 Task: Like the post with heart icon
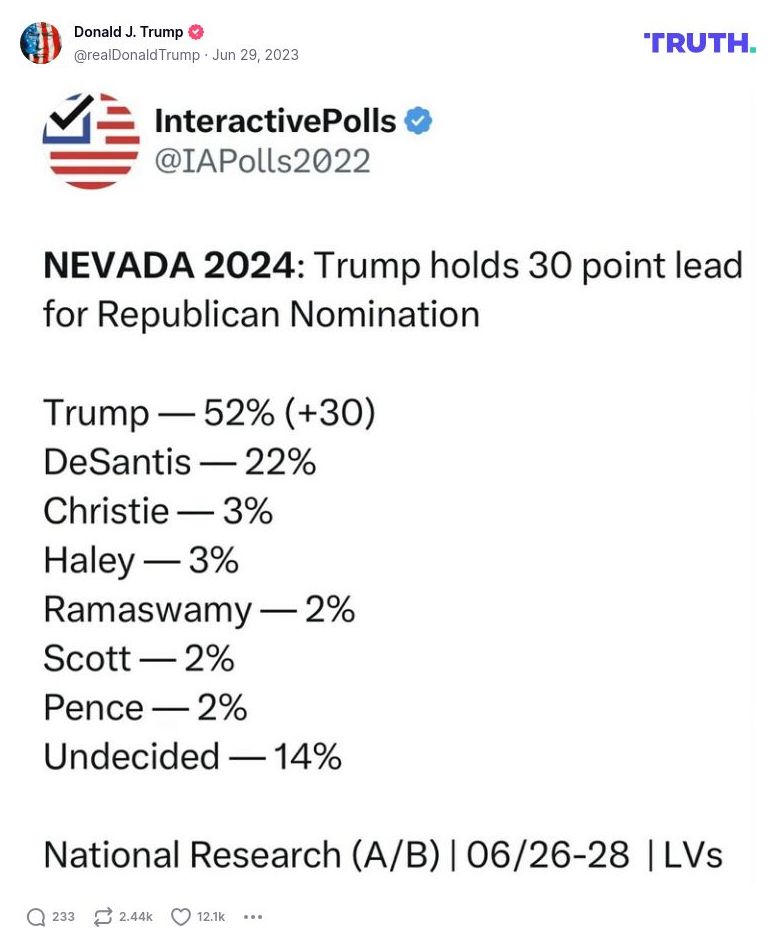point(181,917)
